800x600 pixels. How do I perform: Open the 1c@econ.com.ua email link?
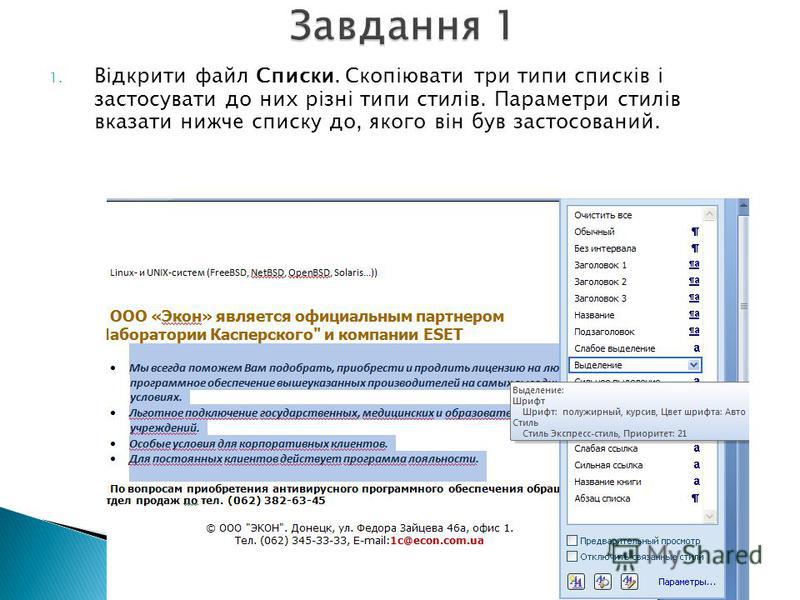[437, 541]
